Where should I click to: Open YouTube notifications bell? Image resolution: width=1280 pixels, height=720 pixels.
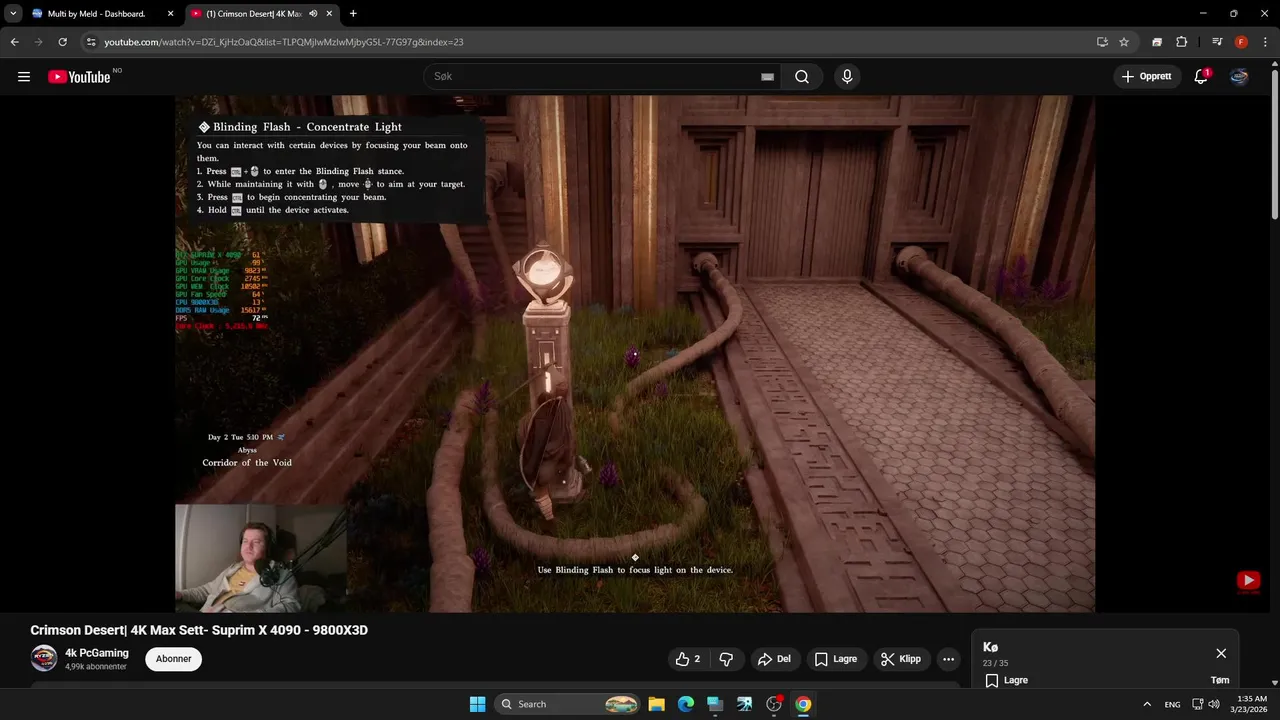tap(1201, 77)
